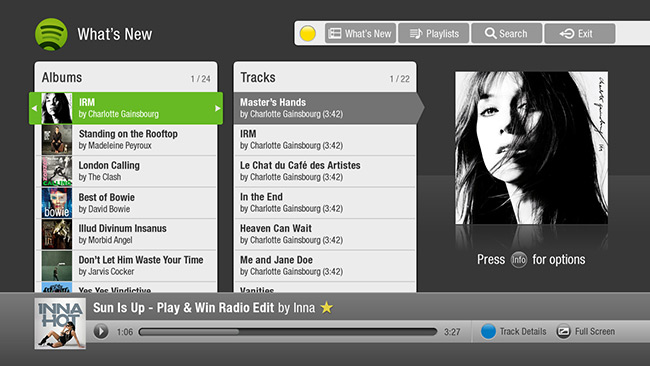Click the Full Screen icon

[563, 332]
